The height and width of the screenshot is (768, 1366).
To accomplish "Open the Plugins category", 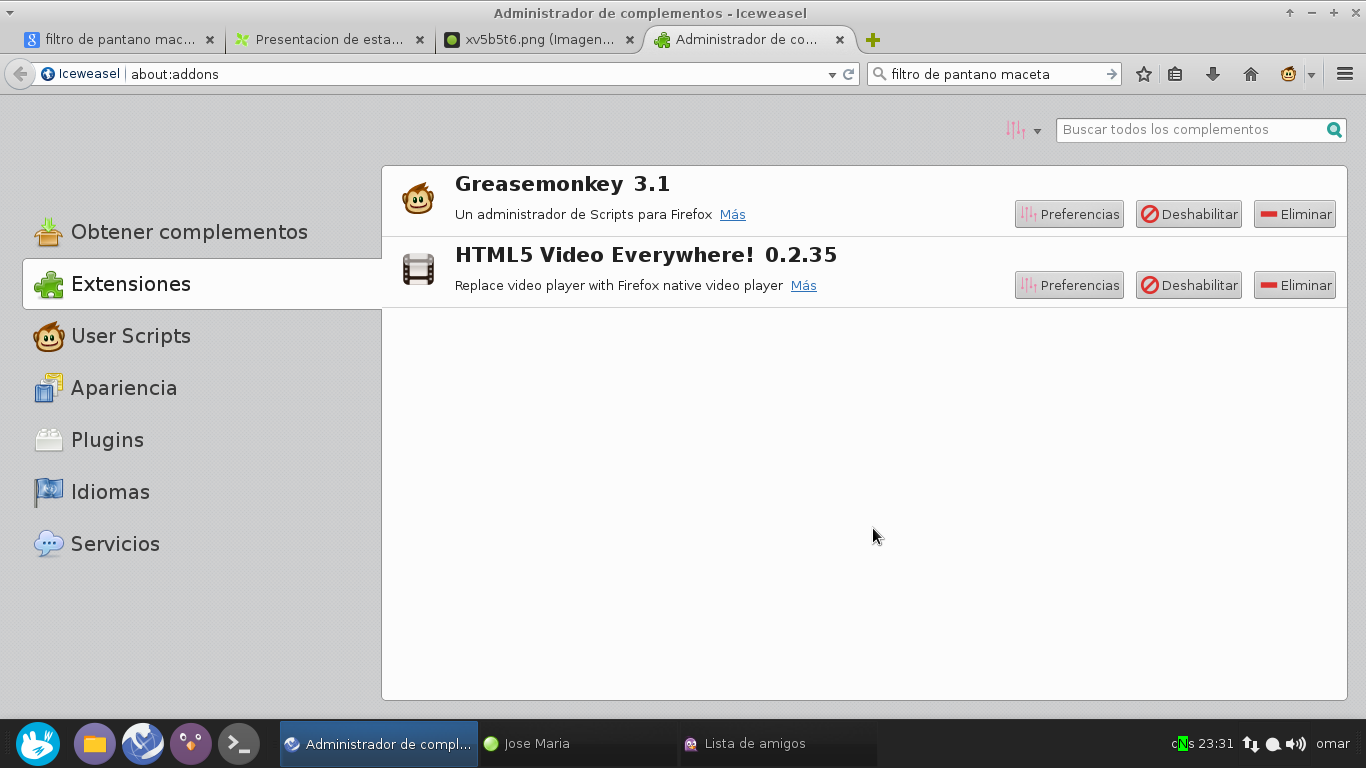I will 202,440.
